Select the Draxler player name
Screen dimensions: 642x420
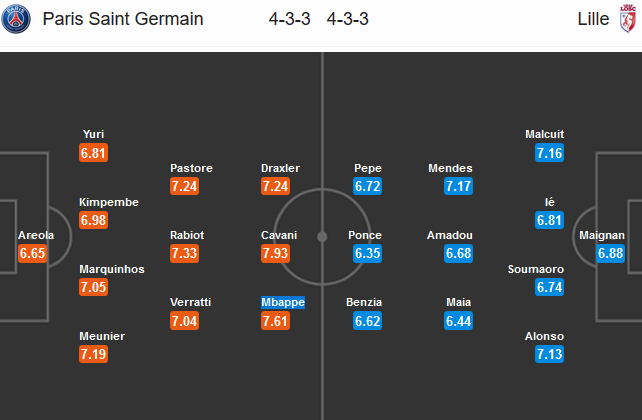coord(280,168)
